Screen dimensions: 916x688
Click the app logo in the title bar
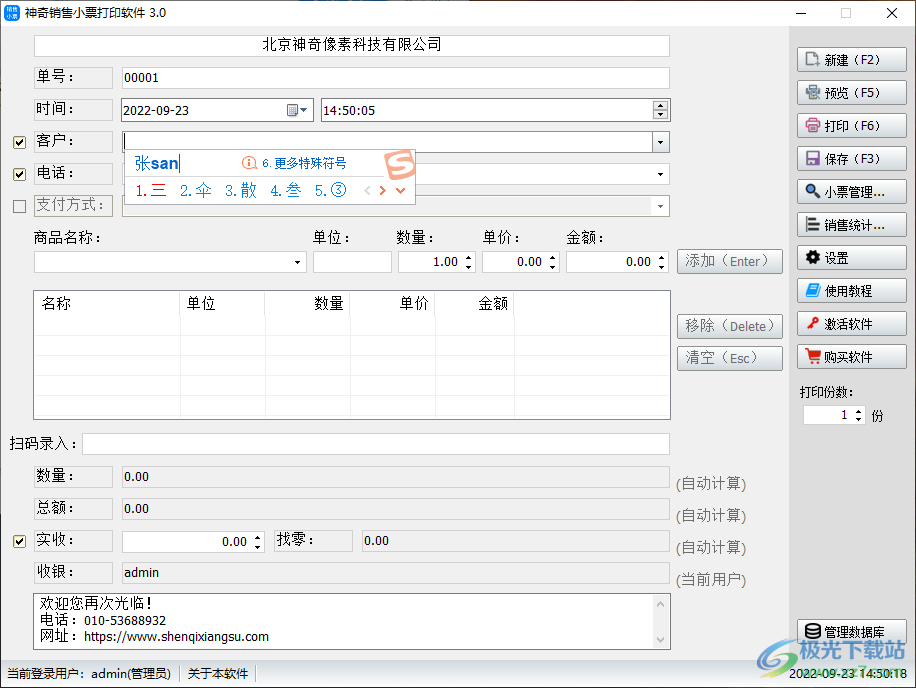pos(12,13)
